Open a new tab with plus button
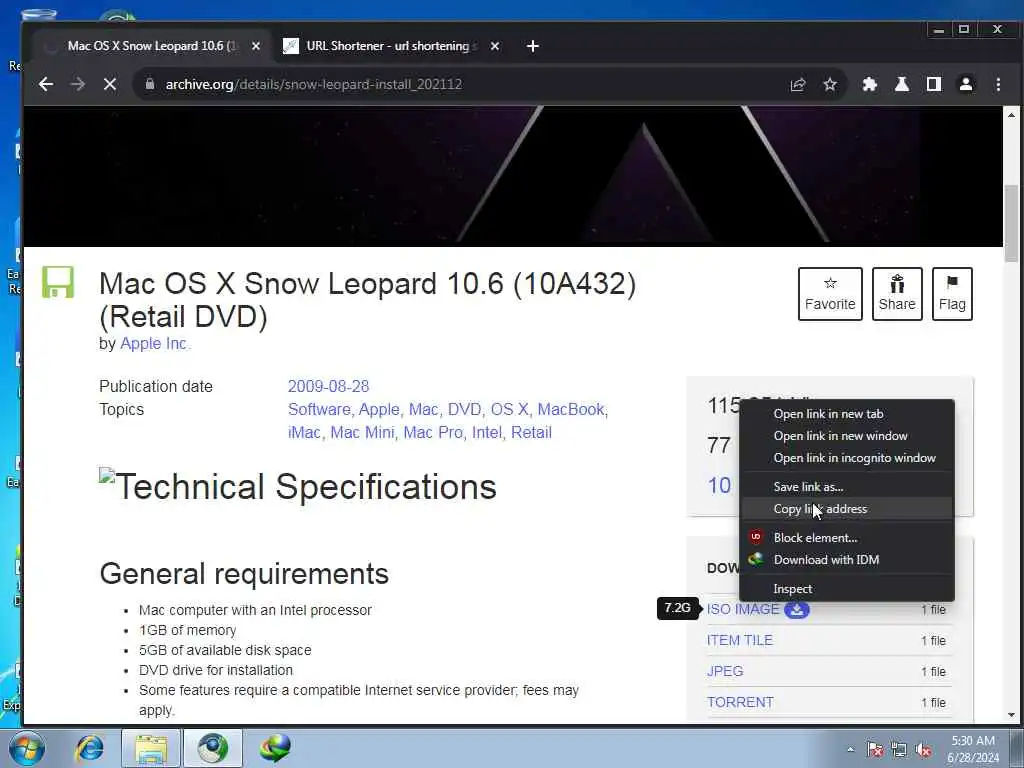Image resolution: width=1024 pixels, height=768 pixels. (x=533, y=46)
